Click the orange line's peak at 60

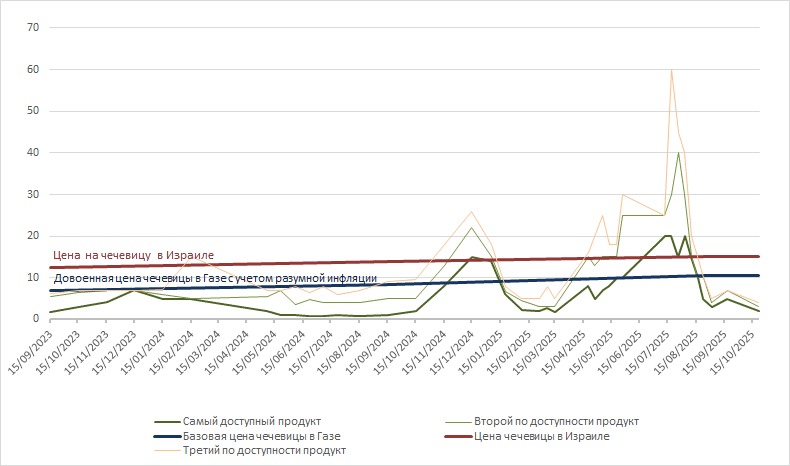click(x=671, y=70)
